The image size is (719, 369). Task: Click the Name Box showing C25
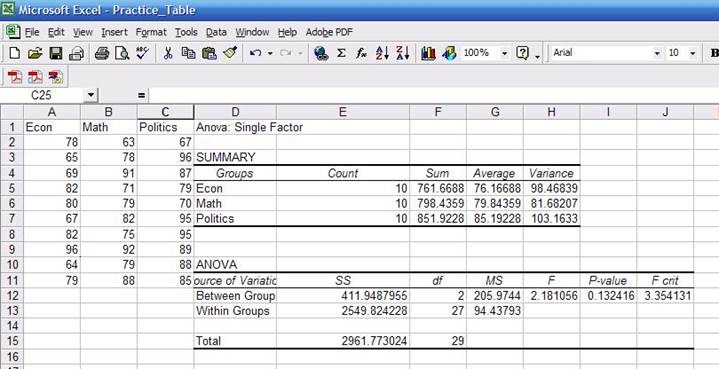coord(42,95)
